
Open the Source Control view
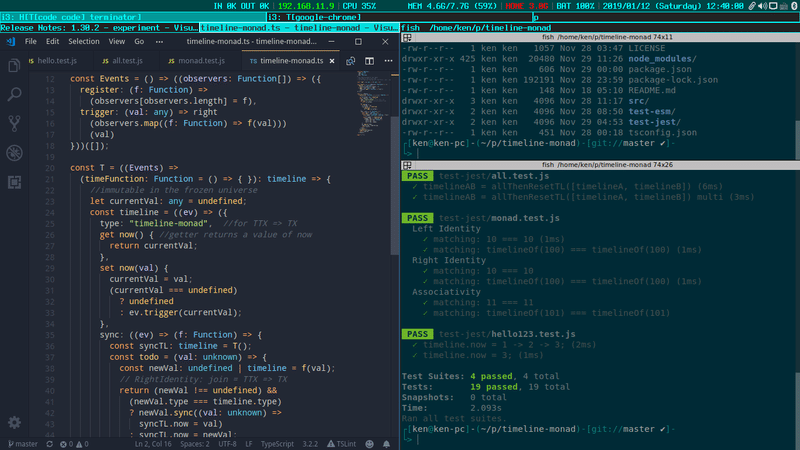pyautogui.click(x=14, y=123)
